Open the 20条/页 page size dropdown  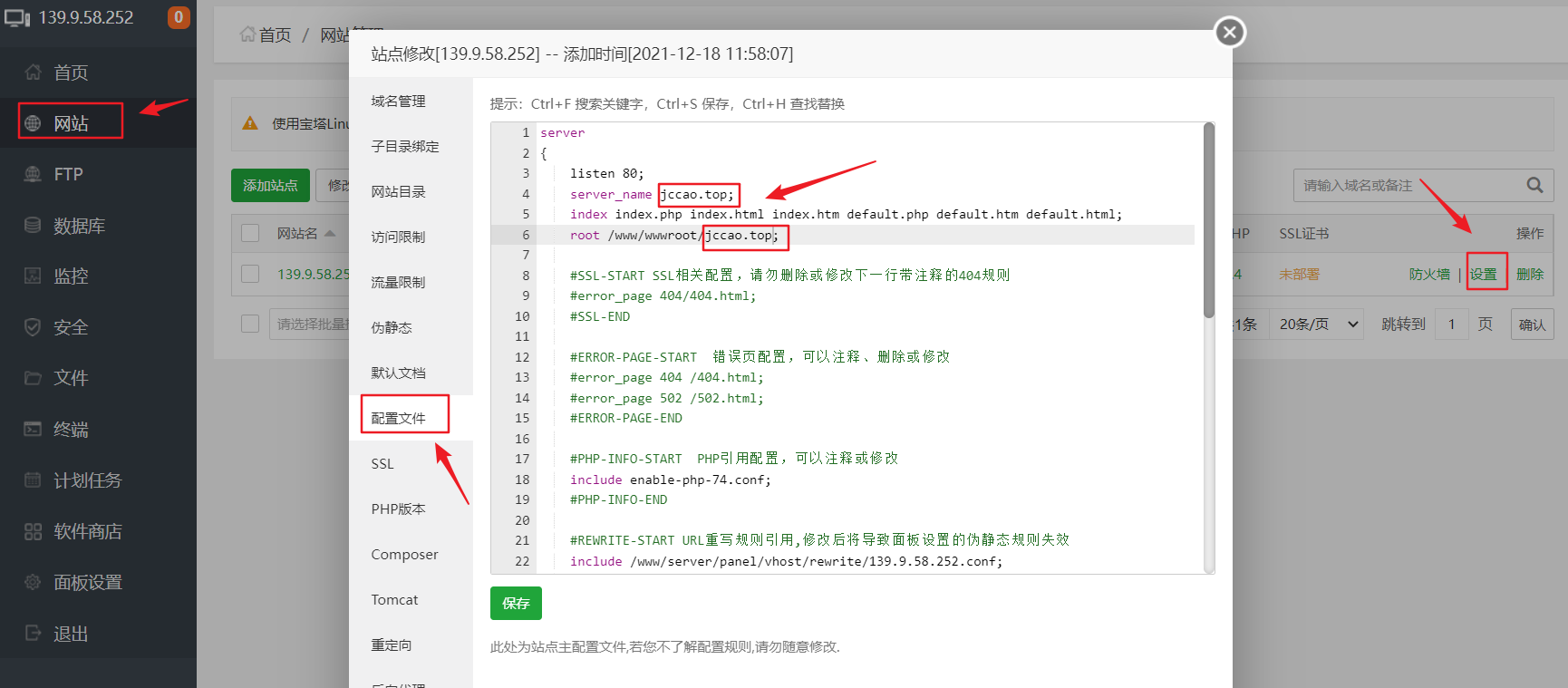click(x=1319, y=324)
